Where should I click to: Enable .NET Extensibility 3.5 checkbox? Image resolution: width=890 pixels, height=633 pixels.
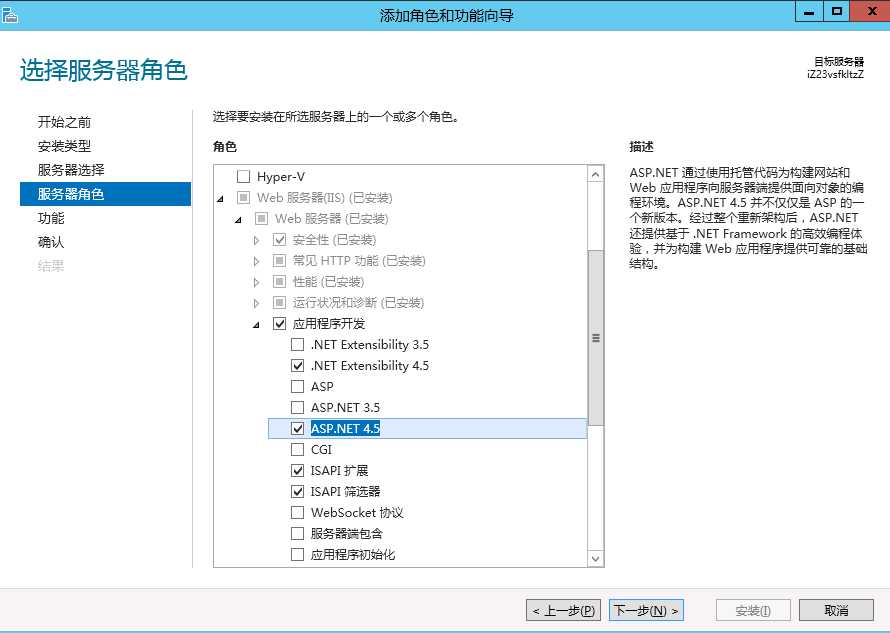click(x=297, y=345)
